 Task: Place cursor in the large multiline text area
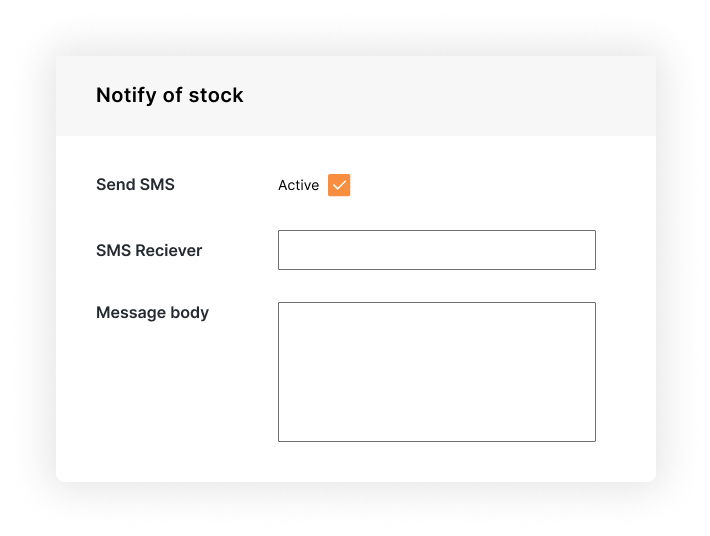(x=437, y=372)
